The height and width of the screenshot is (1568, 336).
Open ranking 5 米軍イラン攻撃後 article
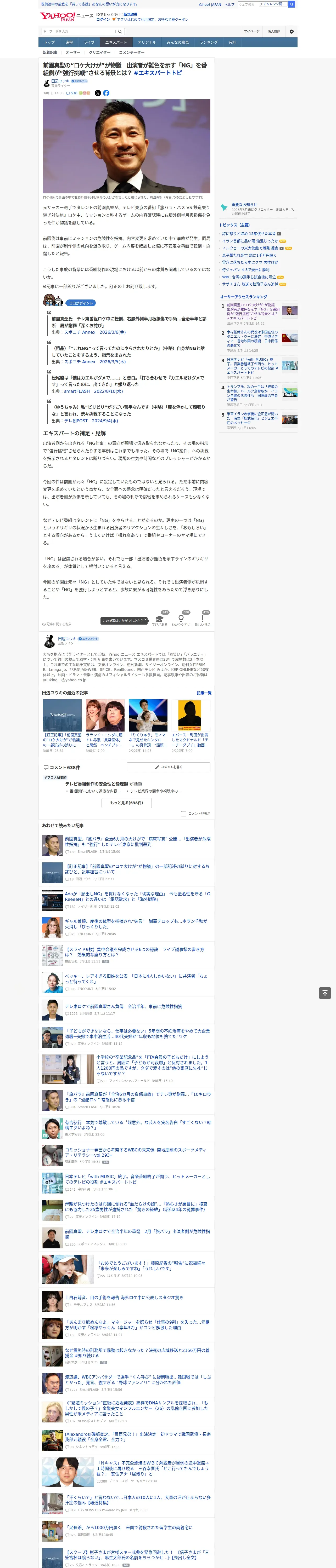253,418
